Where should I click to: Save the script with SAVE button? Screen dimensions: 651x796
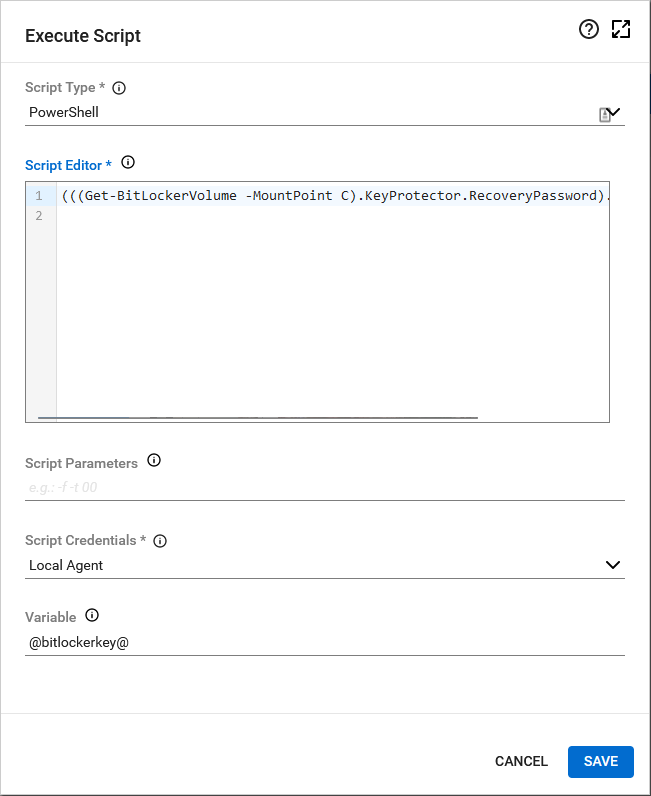600,761
